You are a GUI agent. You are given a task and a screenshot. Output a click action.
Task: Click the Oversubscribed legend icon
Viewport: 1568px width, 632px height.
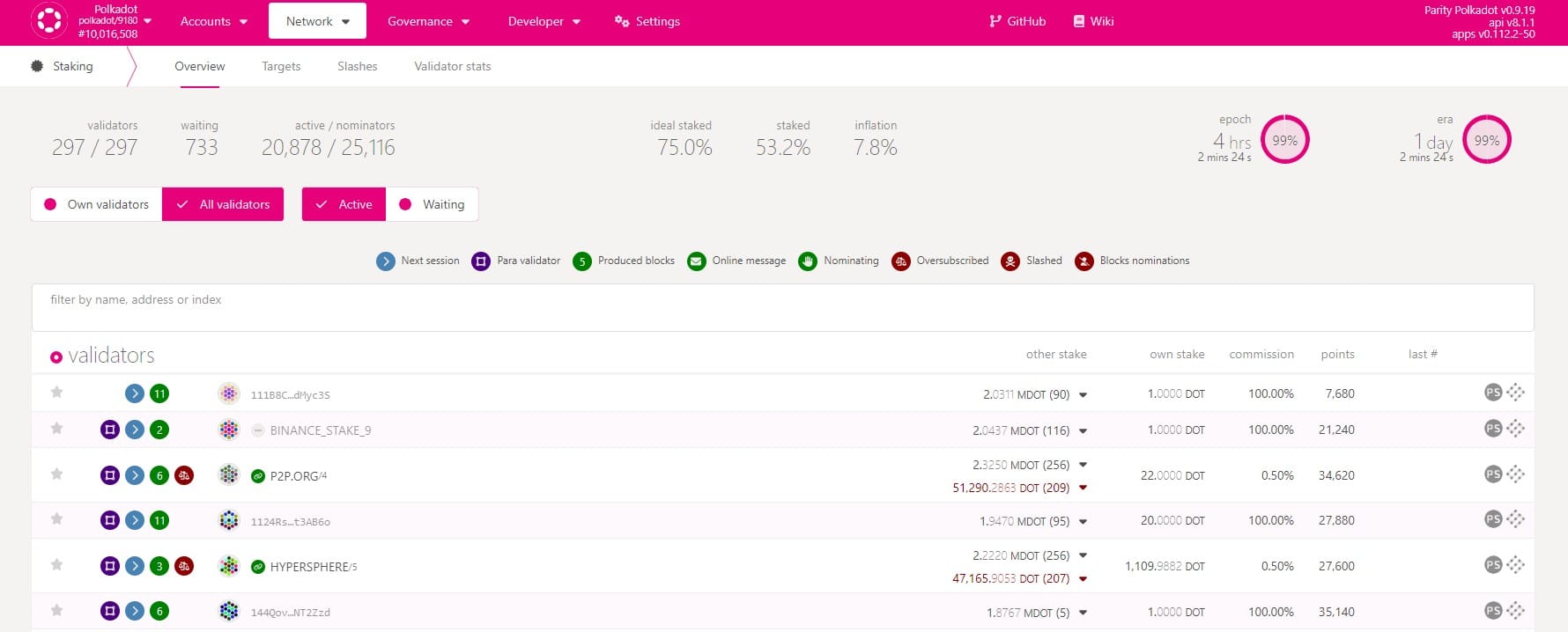click(900, 261)
